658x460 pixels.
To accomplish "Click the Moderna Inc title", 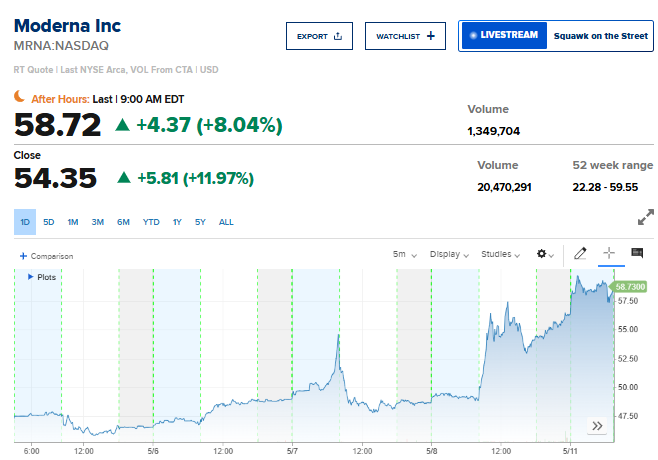I will pos(67,26).
